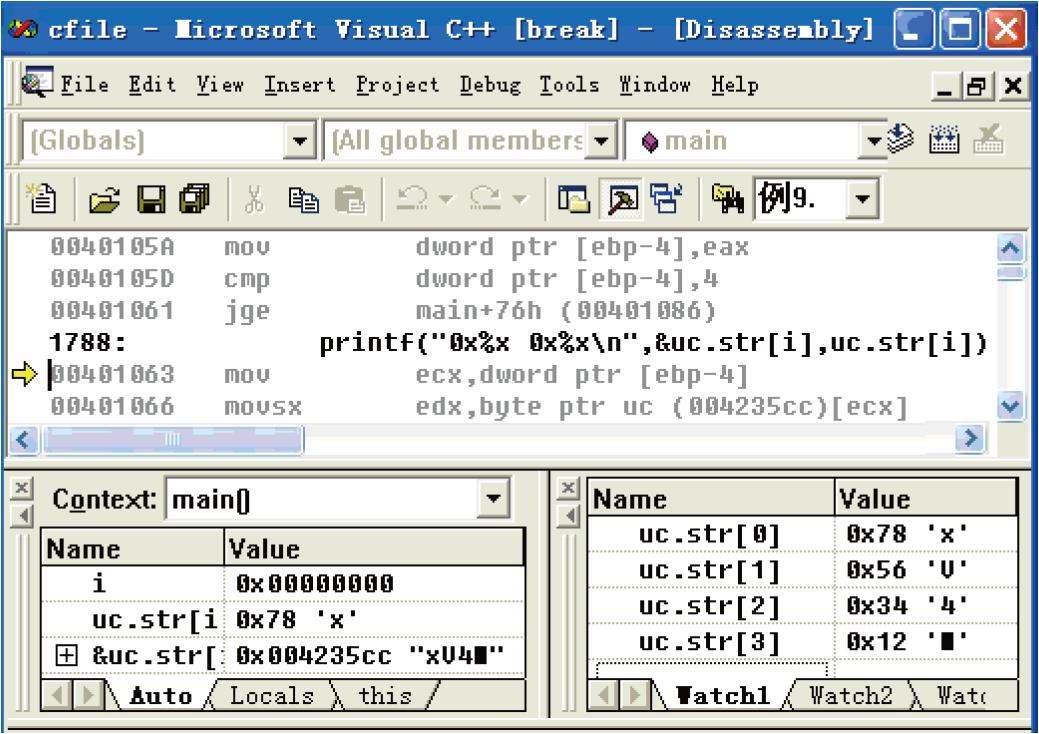Switch to the Watch1 tab

[x=722, y=696]
